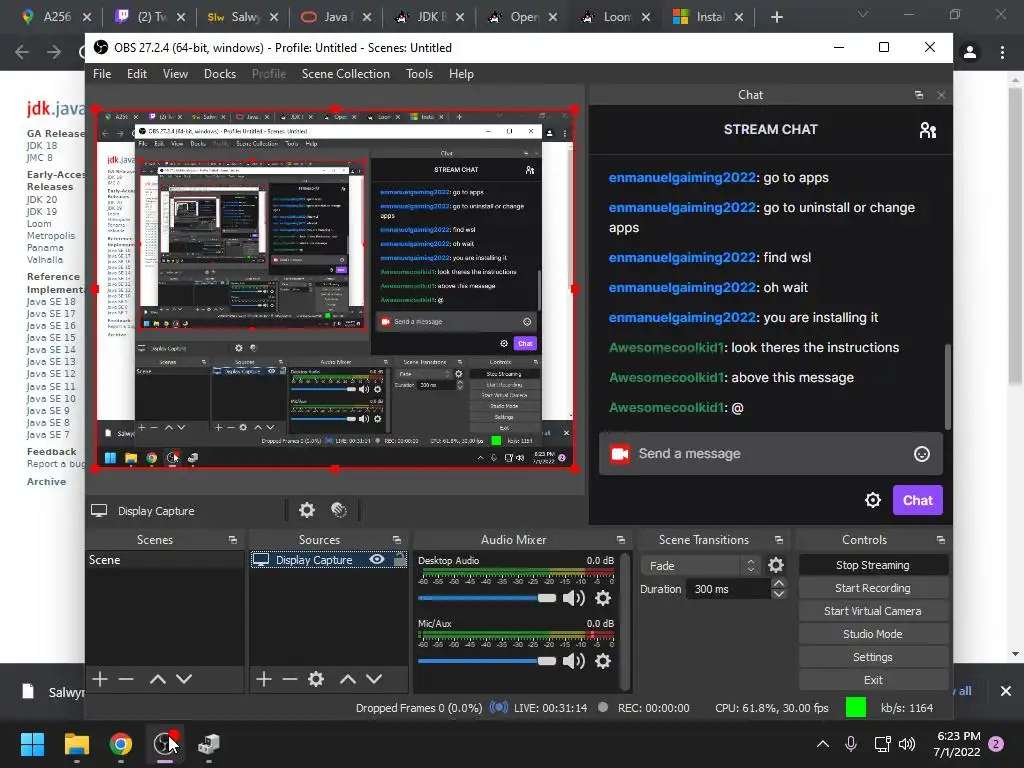Remove selected source with minus icon
Viewport: 1024px width, 768px height.
coord(290,679)
